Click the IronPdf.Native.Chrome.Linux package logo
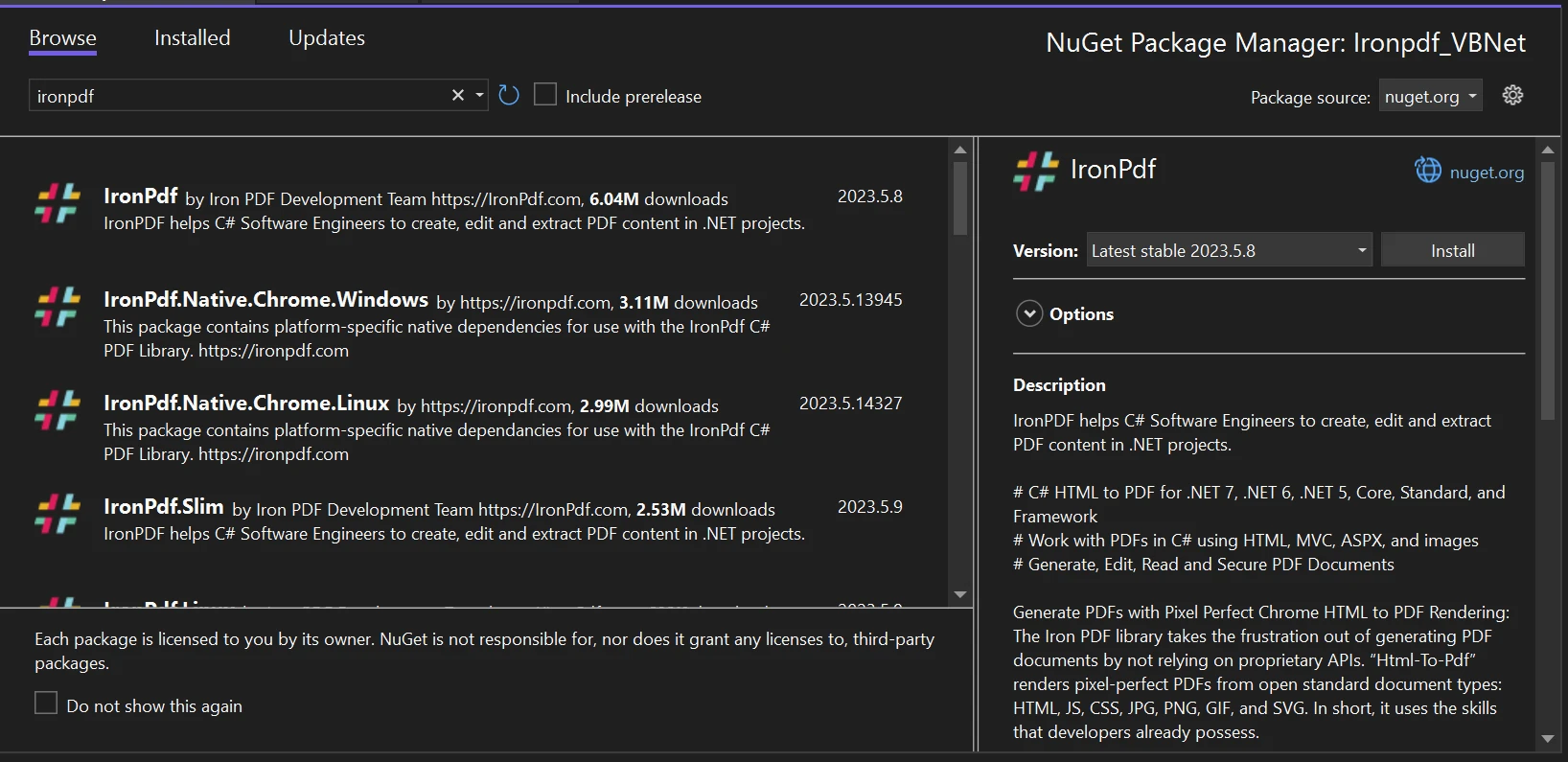The height and width of the screenshot is (762, 1568). pyautogui.click(x=58, y=410)
